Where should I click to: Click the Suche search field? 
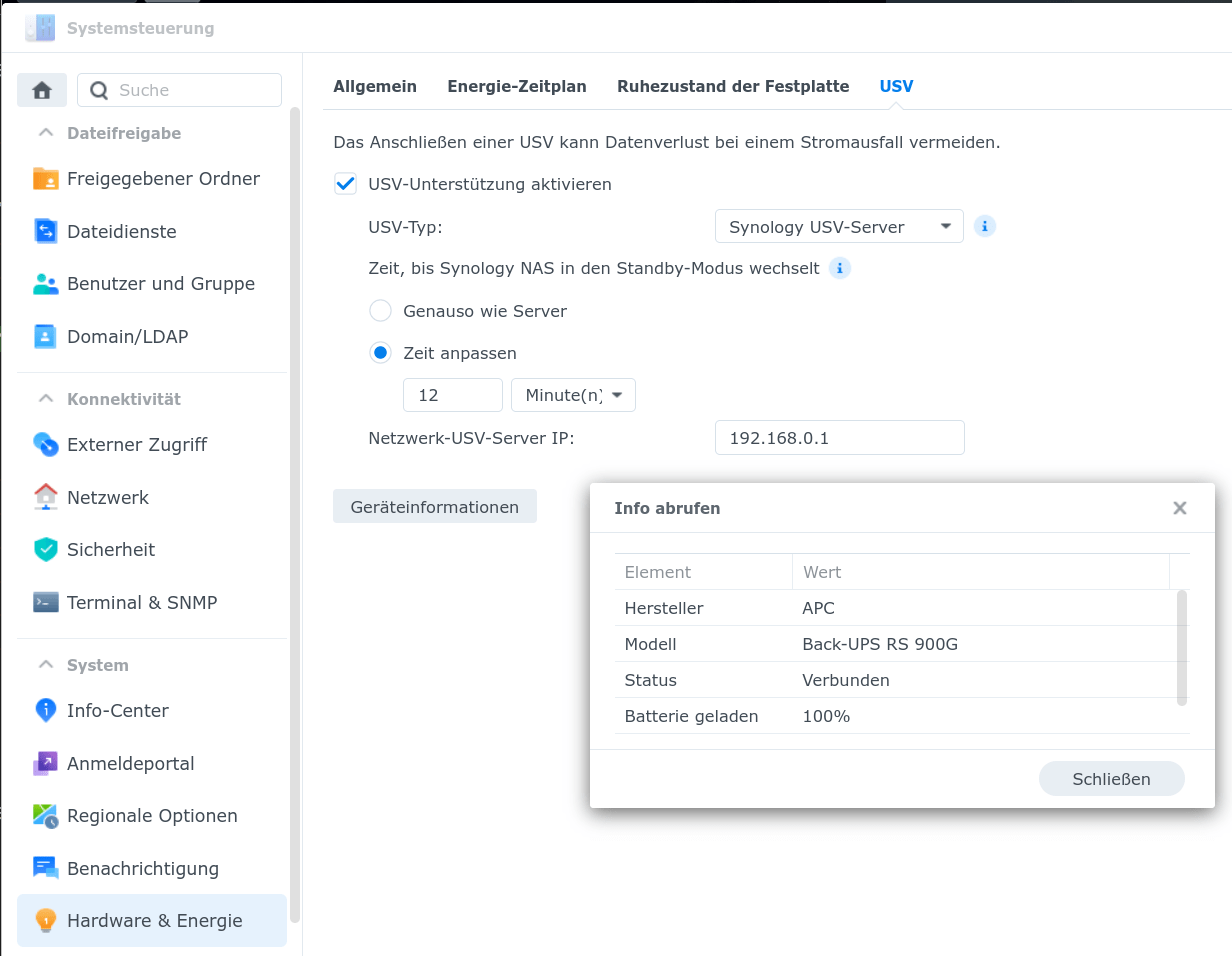179,90
